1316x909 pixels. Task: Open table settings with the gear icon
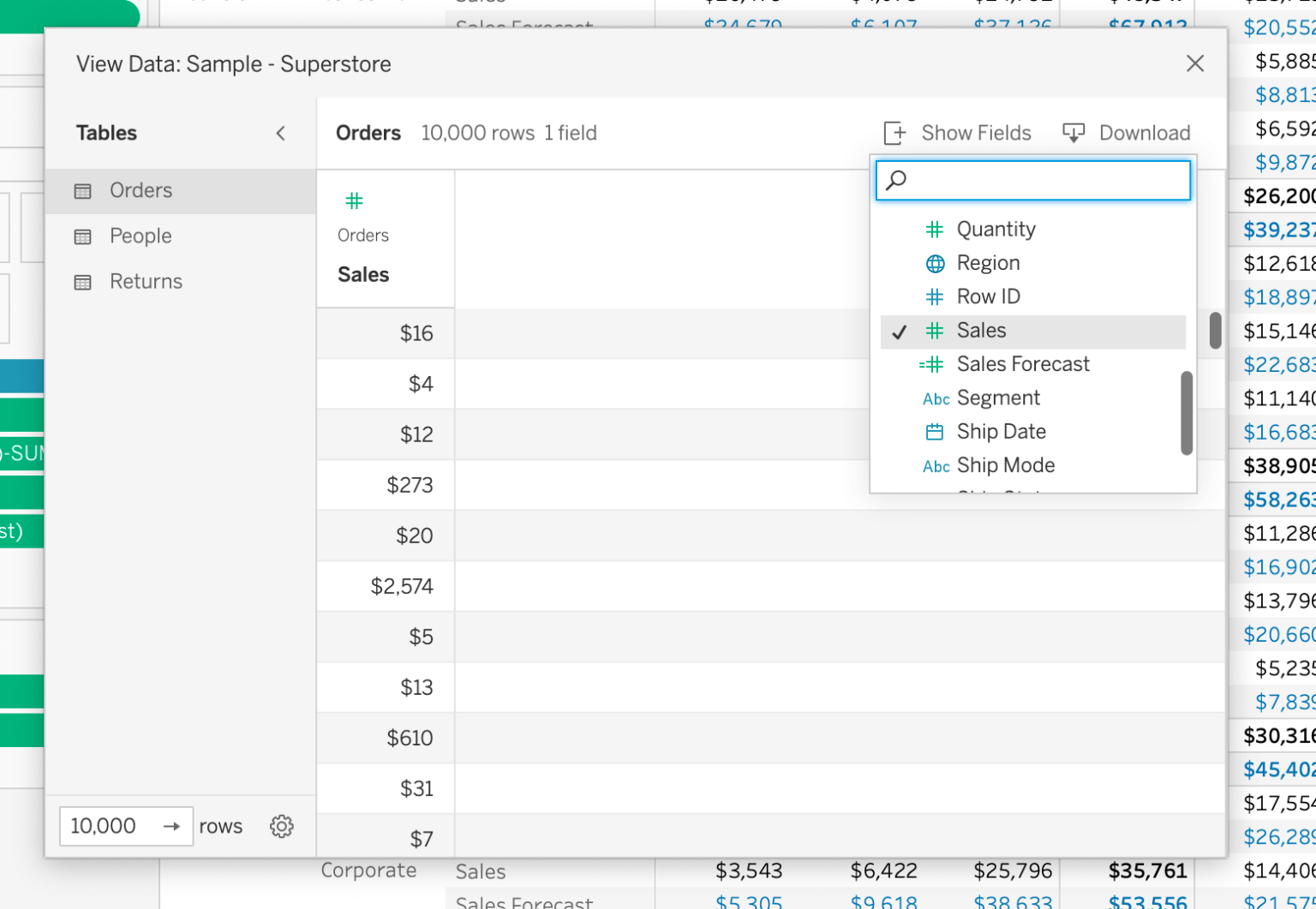(281, 826)
